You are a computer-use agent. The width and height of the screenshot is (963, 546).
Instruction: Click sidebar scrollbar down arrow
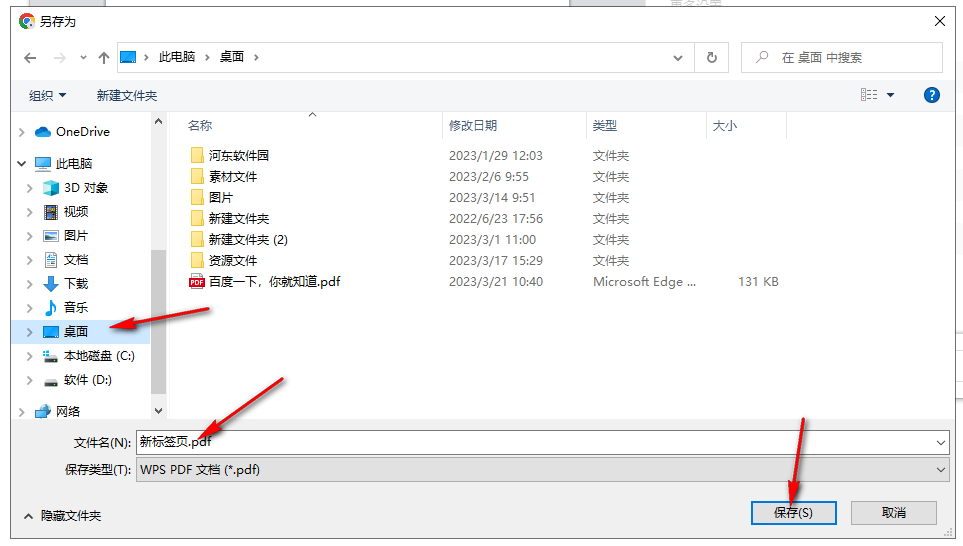(x=158, y=411)
